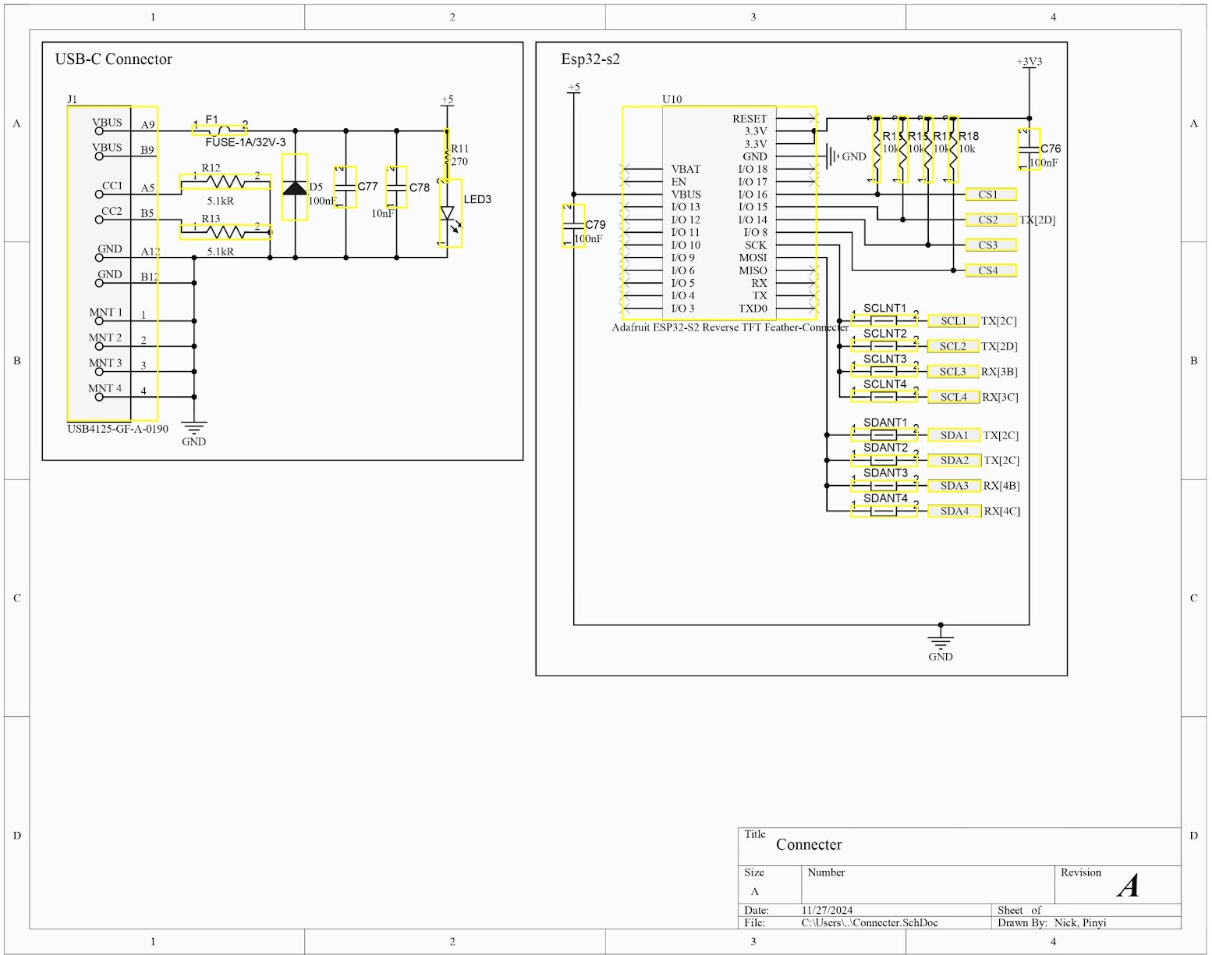Click the 'Esp32-s2' block title
Viewport: 1212px width, 955px height.
[590, 59]
